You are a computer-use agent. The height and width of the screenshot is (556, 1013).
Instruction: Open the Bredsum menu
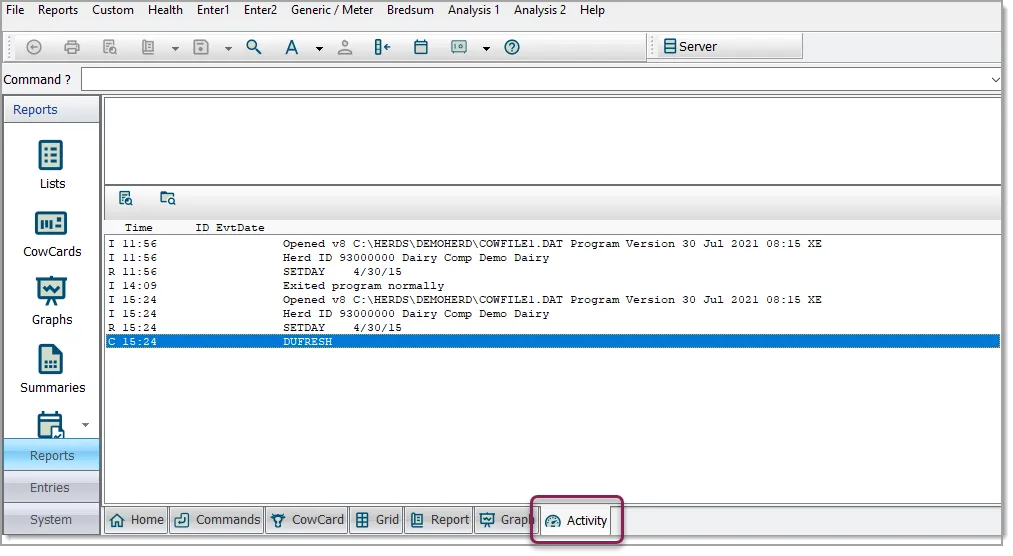point(410,10)
